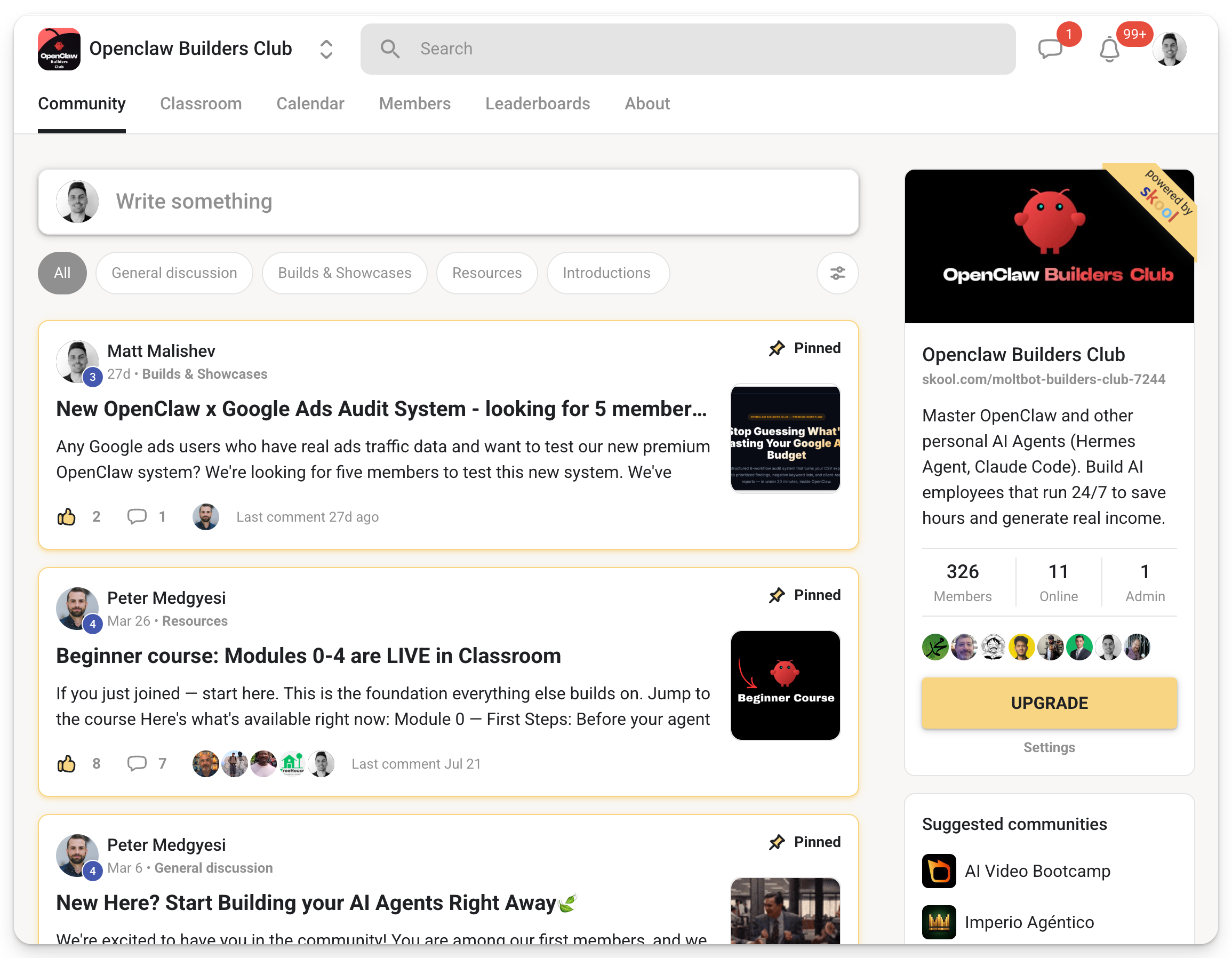The width and height of the screenshot is (1232, 958).
Task: Like the Google Ads Audit post
Action: tap(67, 516)
